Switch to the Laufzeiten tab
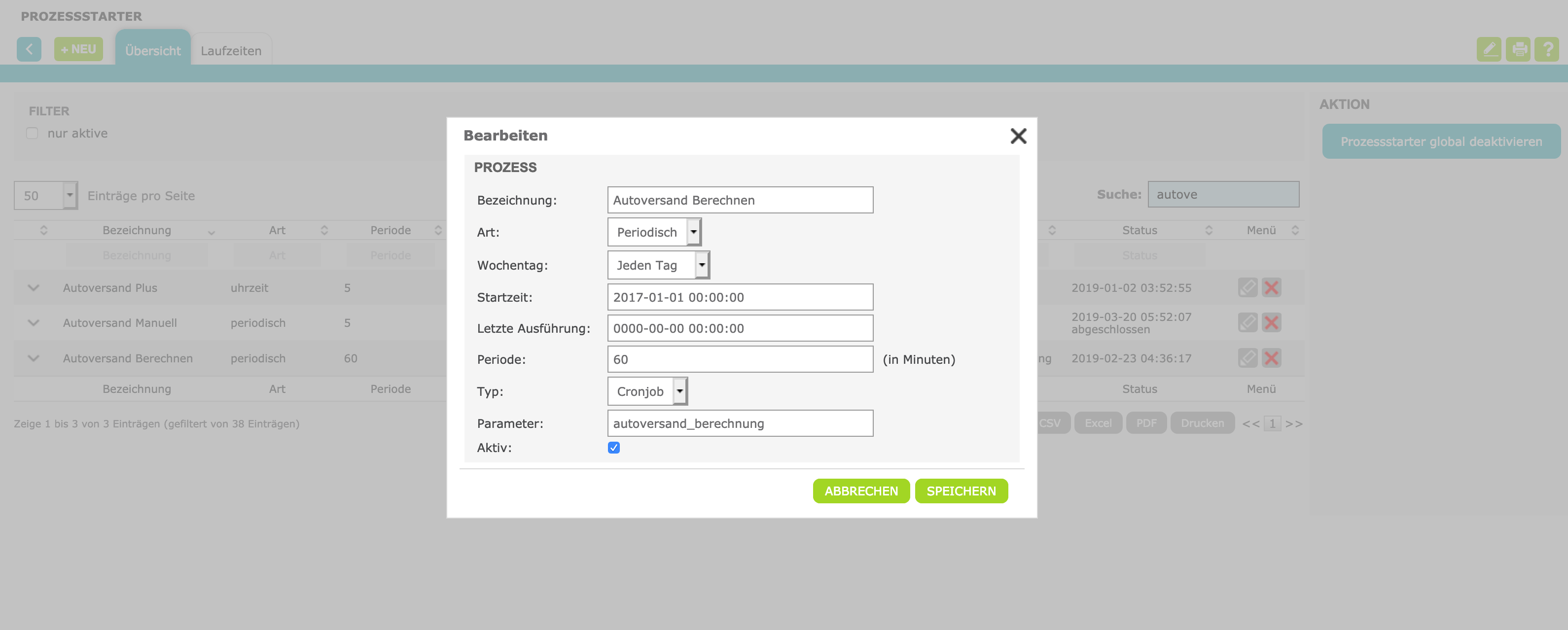This screenshot has height=630, width=1568. (231, 50)
